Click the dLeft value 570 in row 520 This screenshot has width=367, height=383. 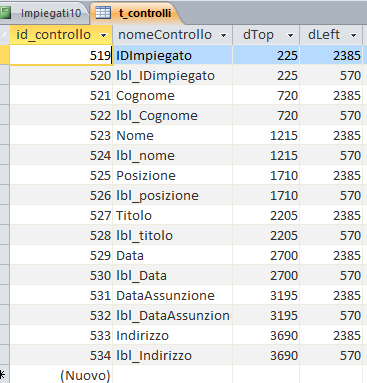pos(331,75)
